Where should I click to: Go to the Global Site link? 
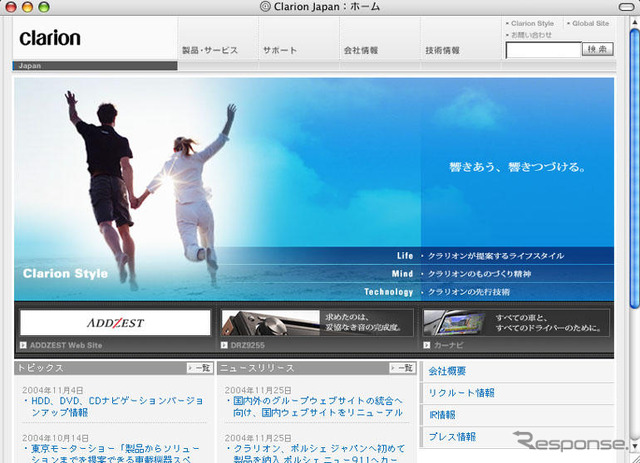(591, 24)
